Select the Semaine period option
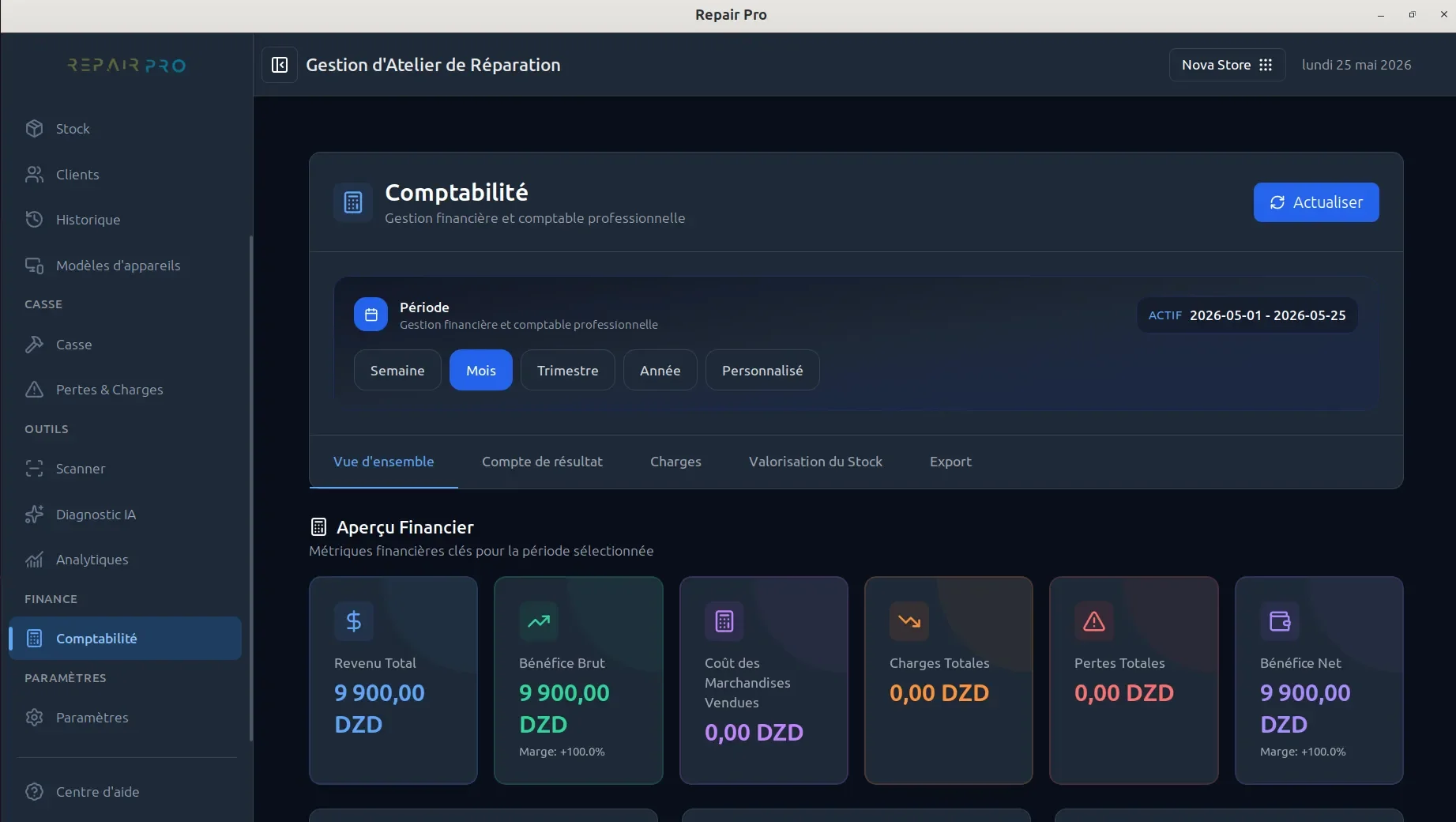 click(397, 370)
